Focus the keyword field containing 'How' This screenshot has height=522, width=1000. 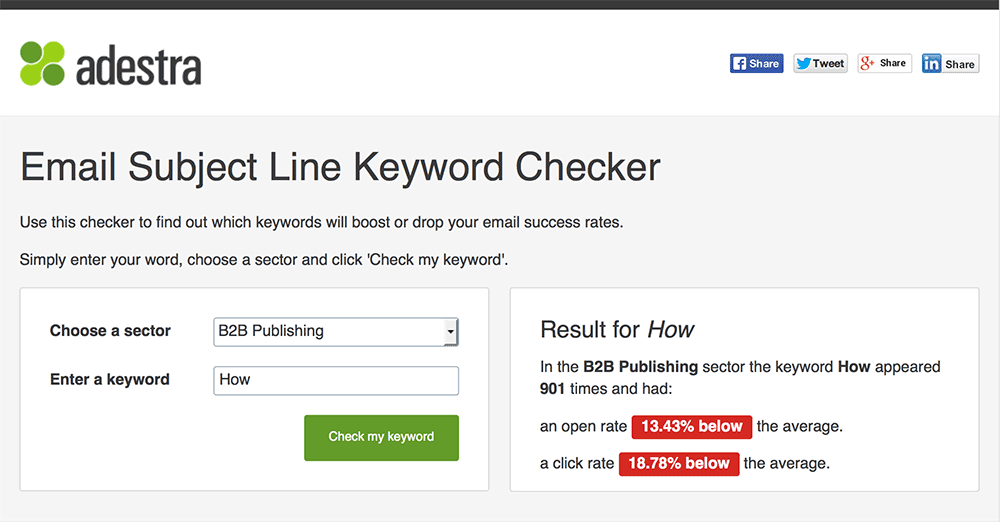[336, 380]
